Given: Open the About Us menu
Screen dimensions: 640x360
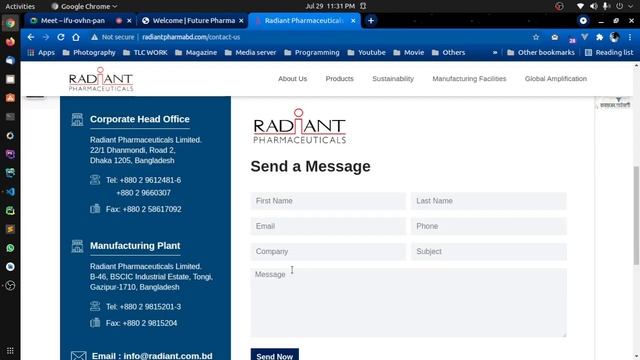Looking at the screenshot, I should click(293, 79).
